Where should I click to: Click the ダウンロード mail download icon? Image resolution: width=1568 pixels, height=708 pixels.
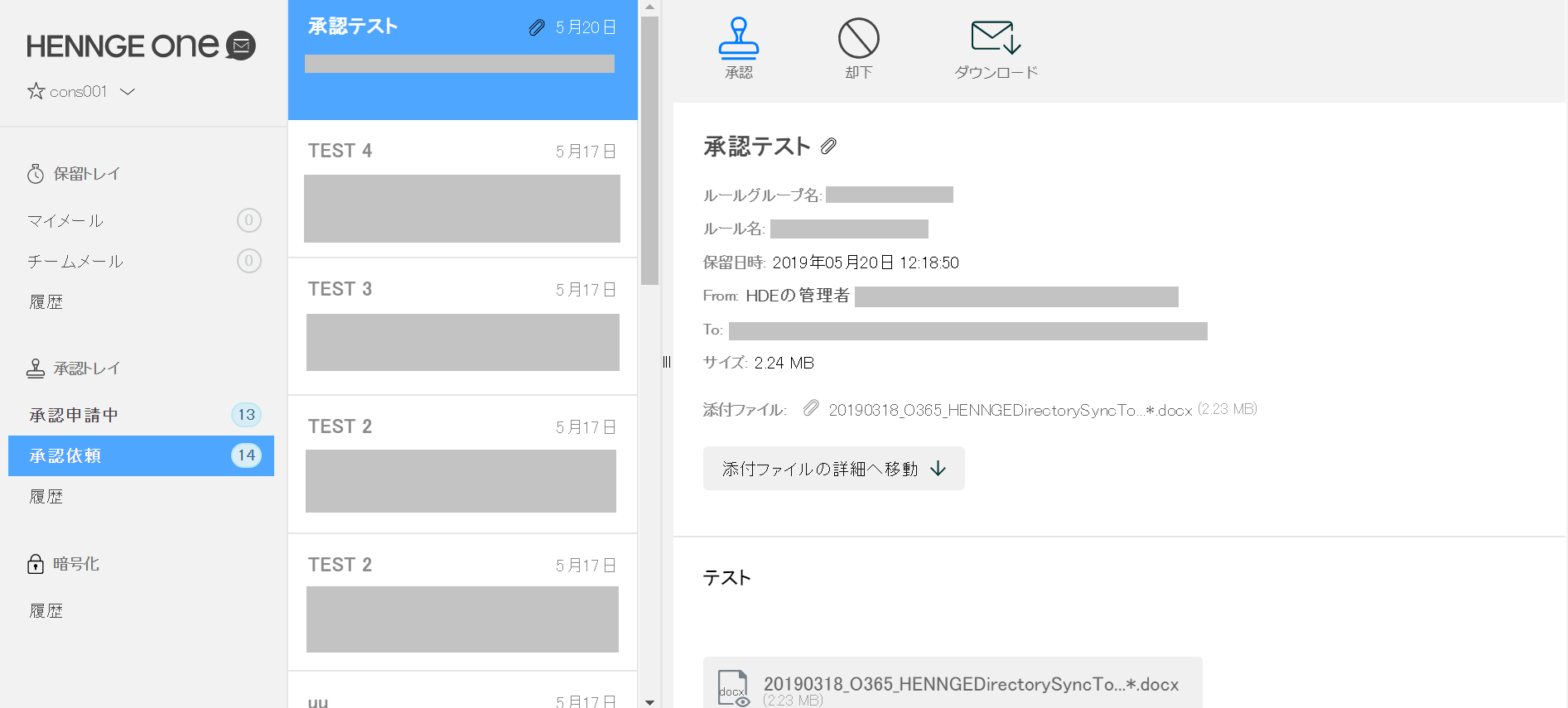[x=995, y=37]
